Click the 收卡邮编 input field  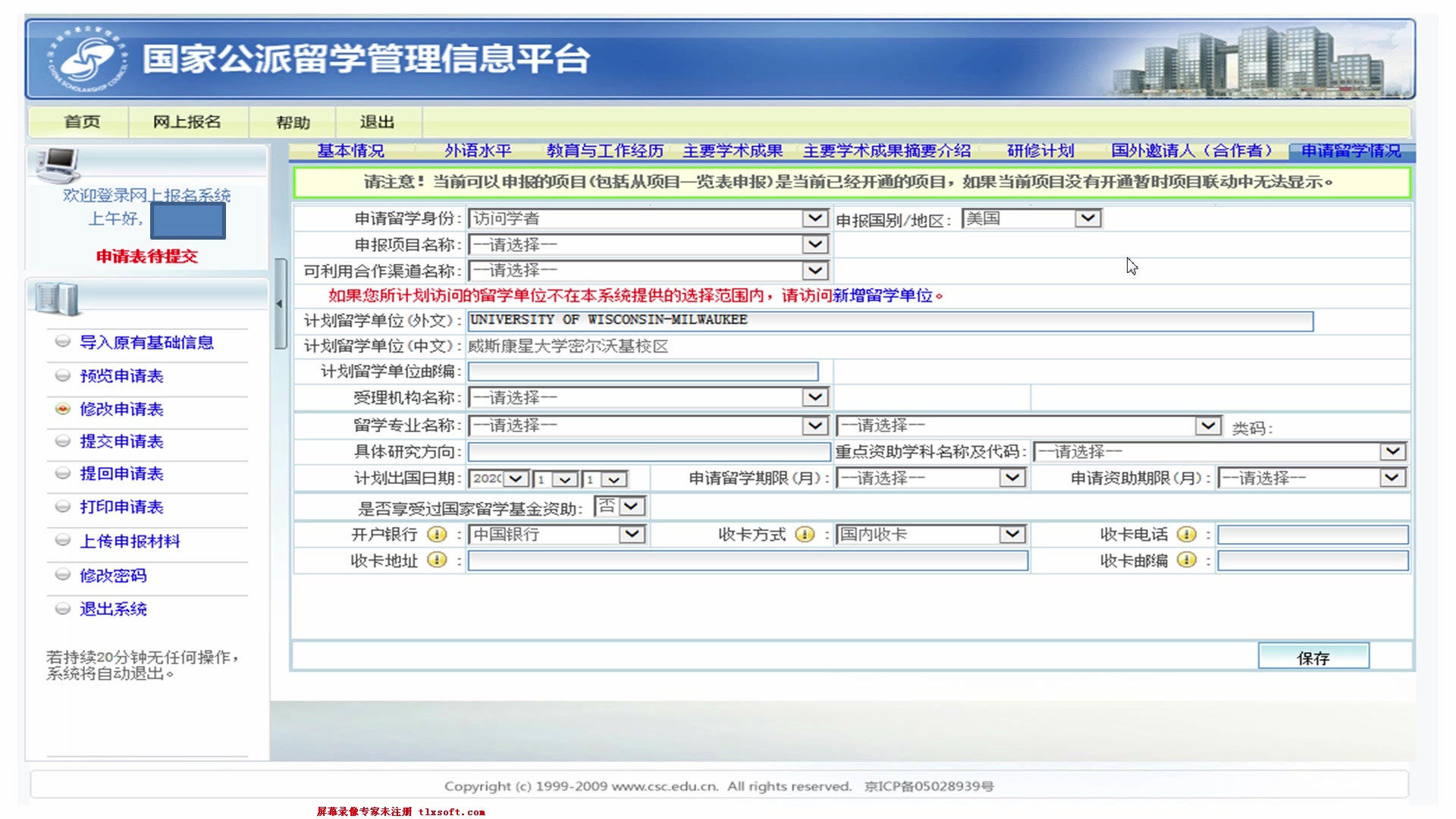(x=1313, y=560)
